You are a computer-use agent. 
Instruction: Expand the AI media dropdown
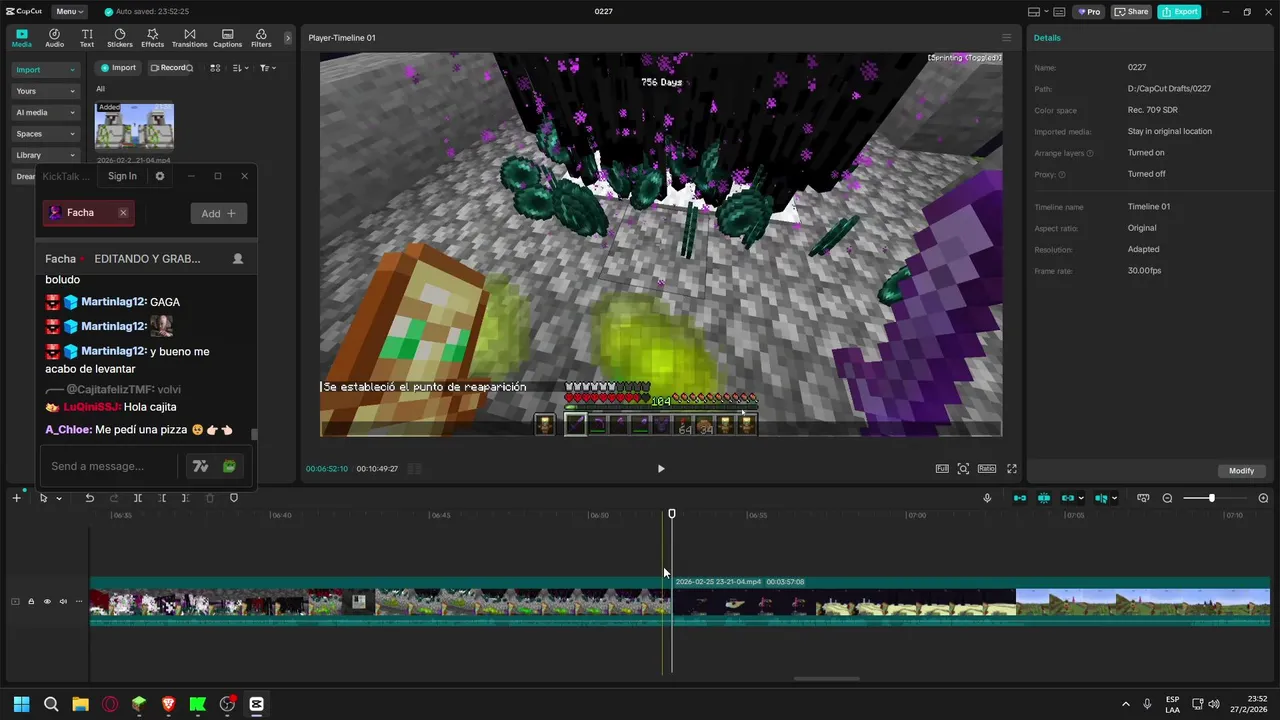pyautogui.click(x=46, y=112)
